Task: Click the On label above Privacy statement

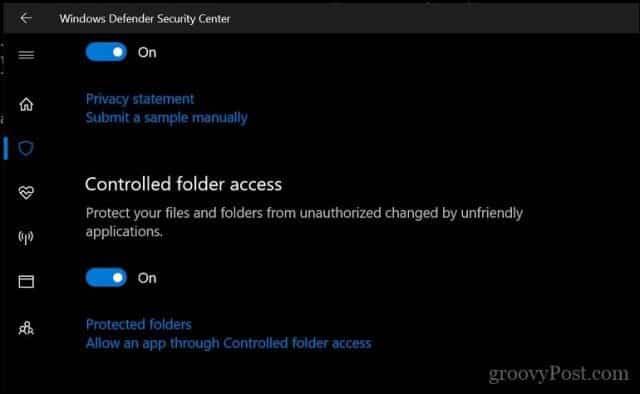Action: point(147,53)
